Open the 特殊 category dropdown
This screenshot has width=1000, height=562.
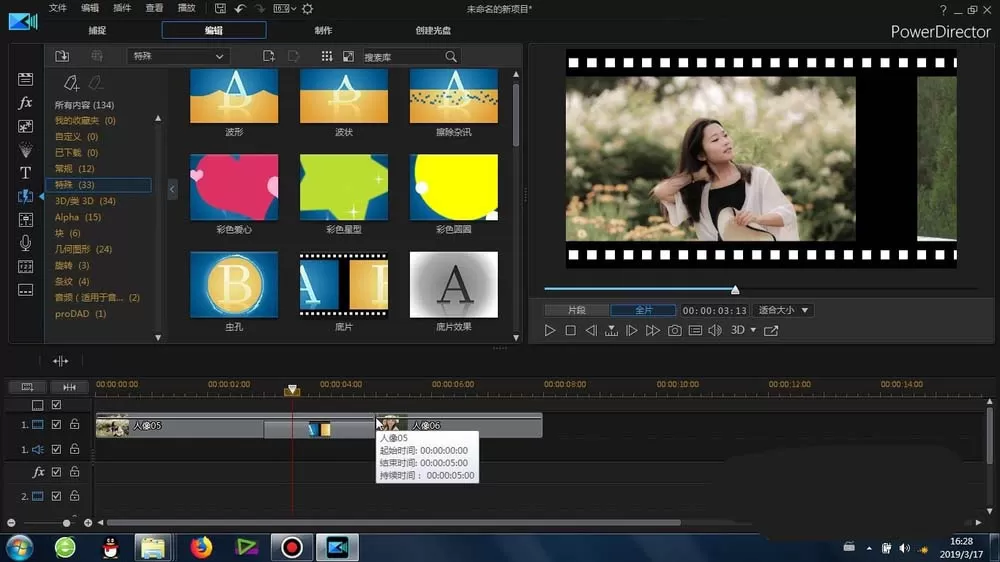(x=178, y=56)
